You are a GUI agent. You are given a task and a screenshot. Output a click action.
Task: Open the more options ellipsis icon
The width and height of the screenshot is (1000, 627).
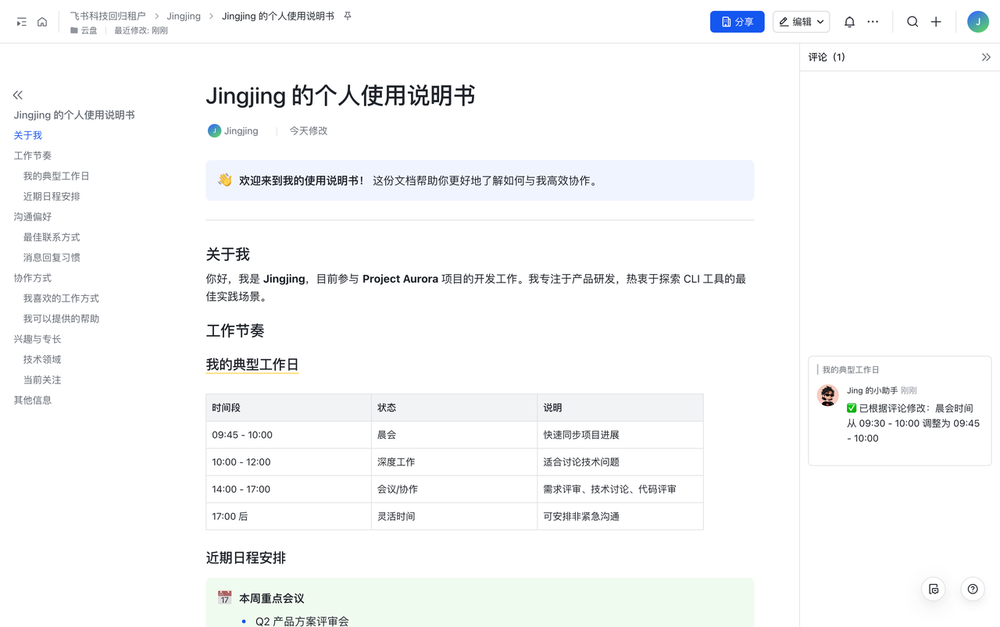click(874, 21)
